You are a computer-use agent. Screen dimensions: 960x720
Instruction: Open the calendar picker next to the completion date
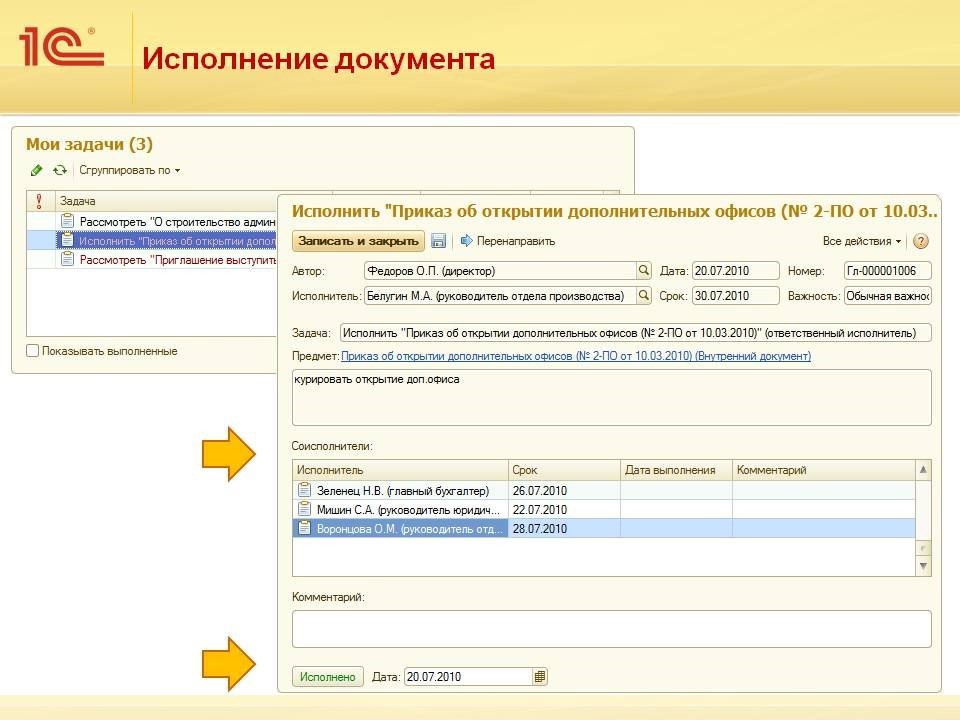538,676
